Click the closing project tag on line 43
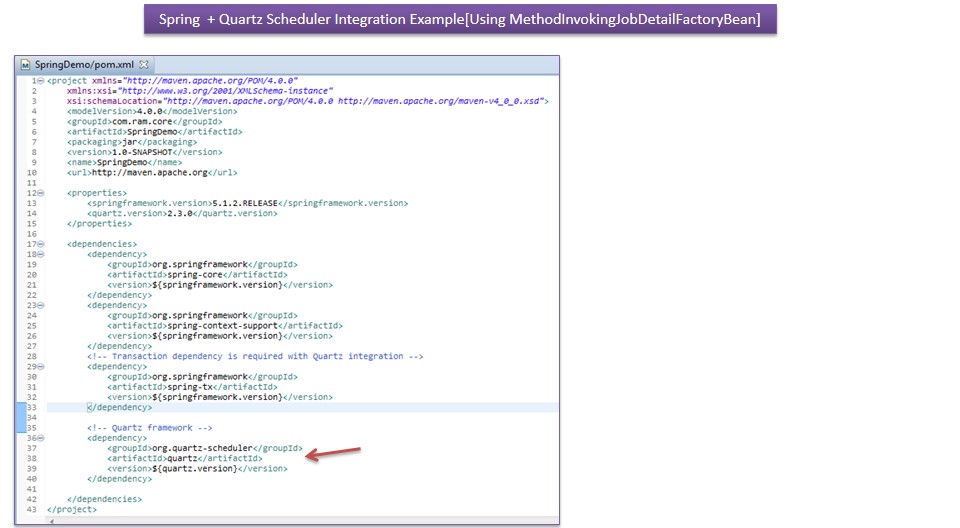 pyautogui.click(x=72, y=510)
